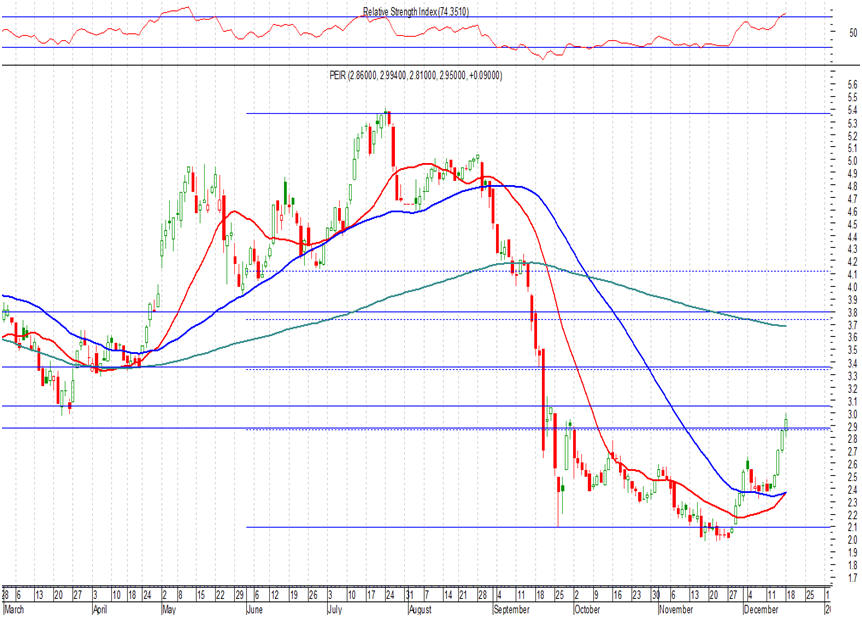
Task: Select the July peak candlestick near 5.4
Action: pyautogui.click(x=387, y=119)
